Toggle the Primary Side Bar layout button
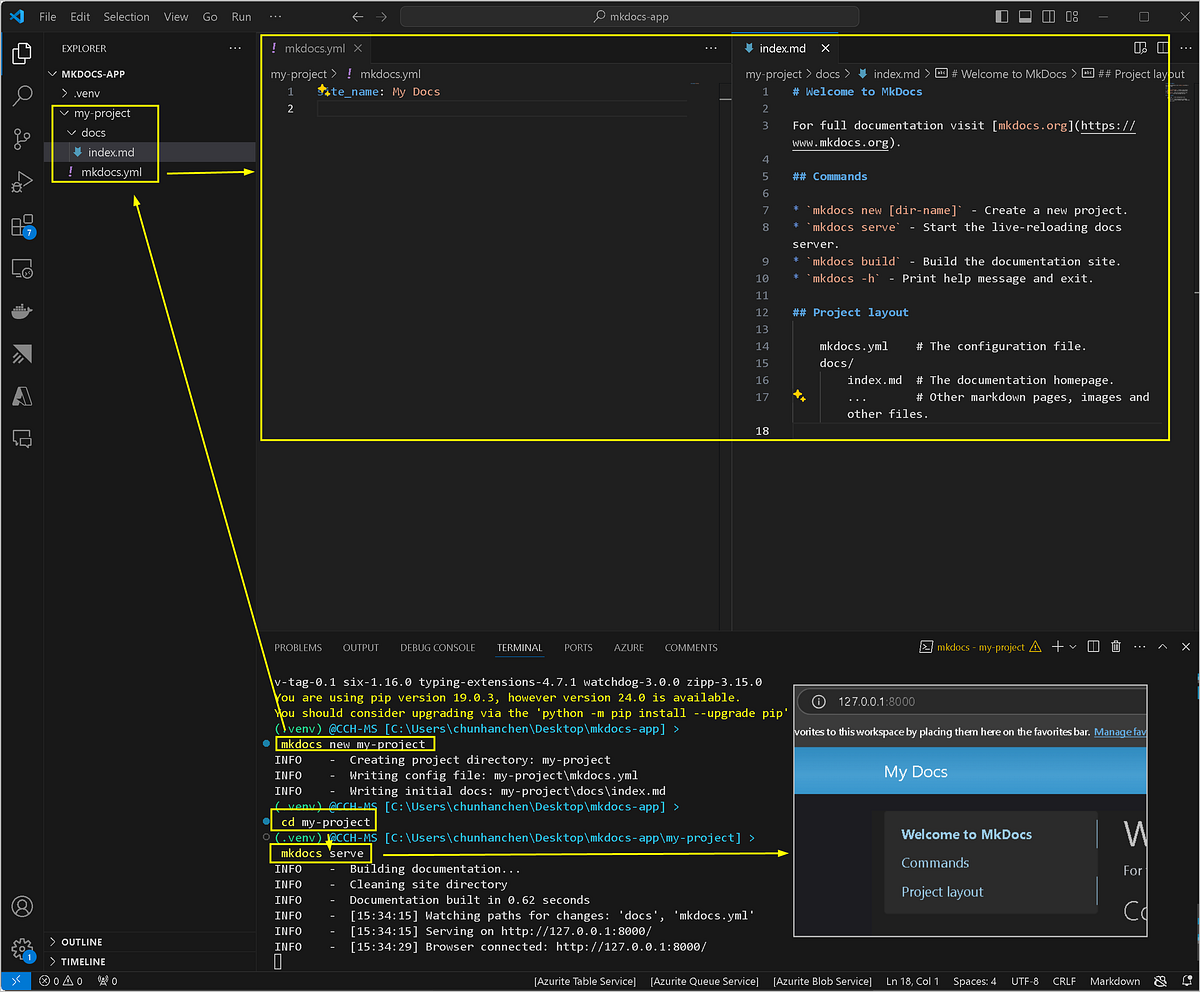 [1002, 17]
